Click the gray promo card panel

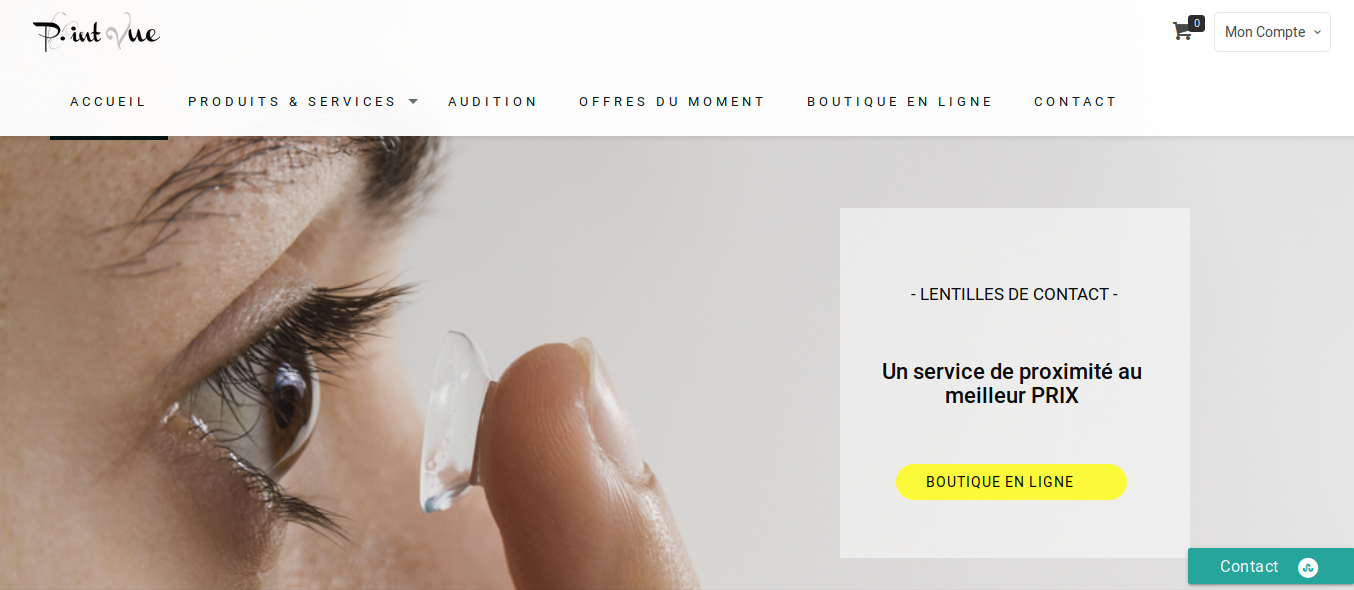[x=1015, y=383]
